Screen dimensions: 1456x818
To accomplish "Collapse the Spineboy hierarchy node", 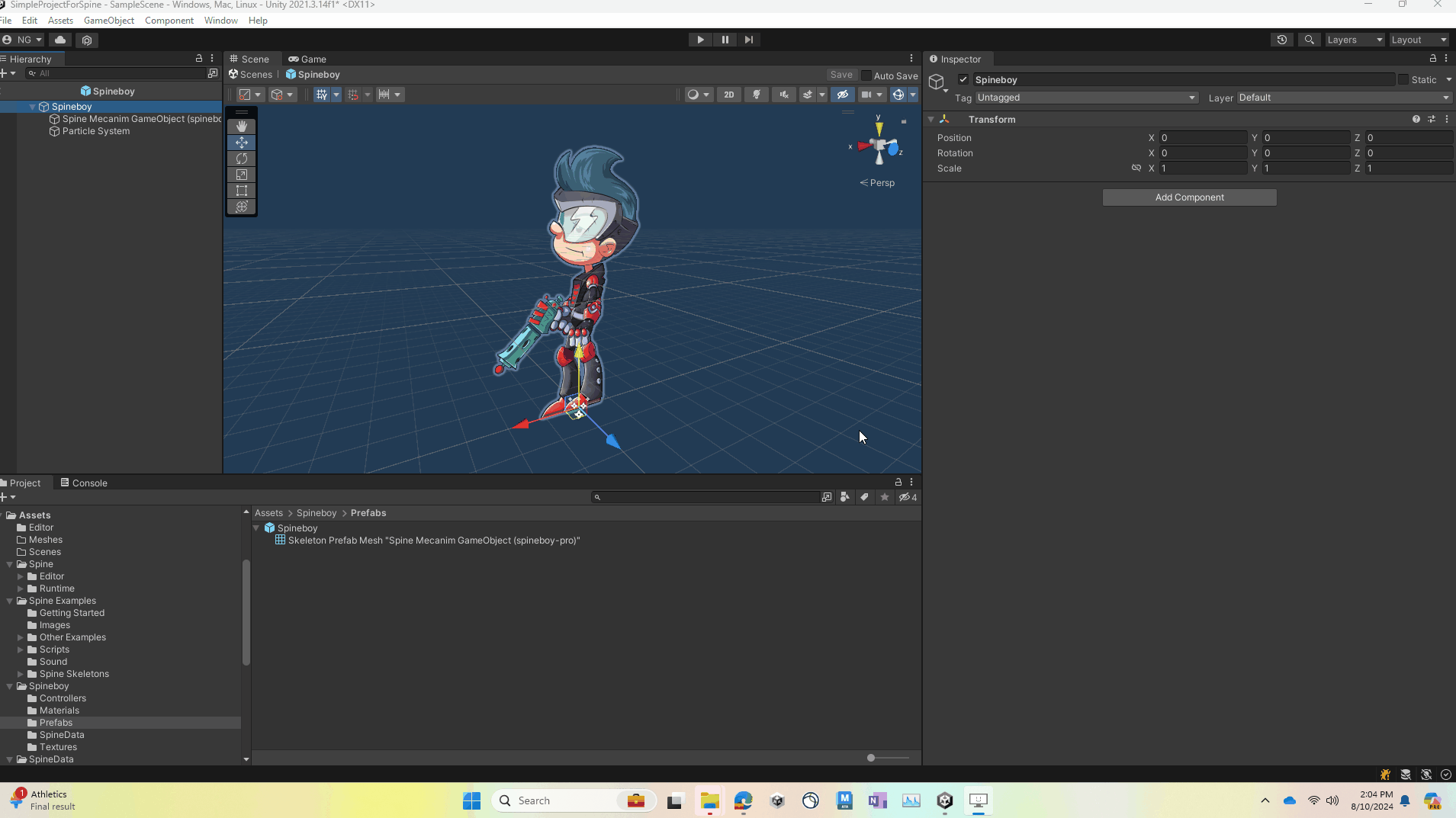I will coord(33,107).
